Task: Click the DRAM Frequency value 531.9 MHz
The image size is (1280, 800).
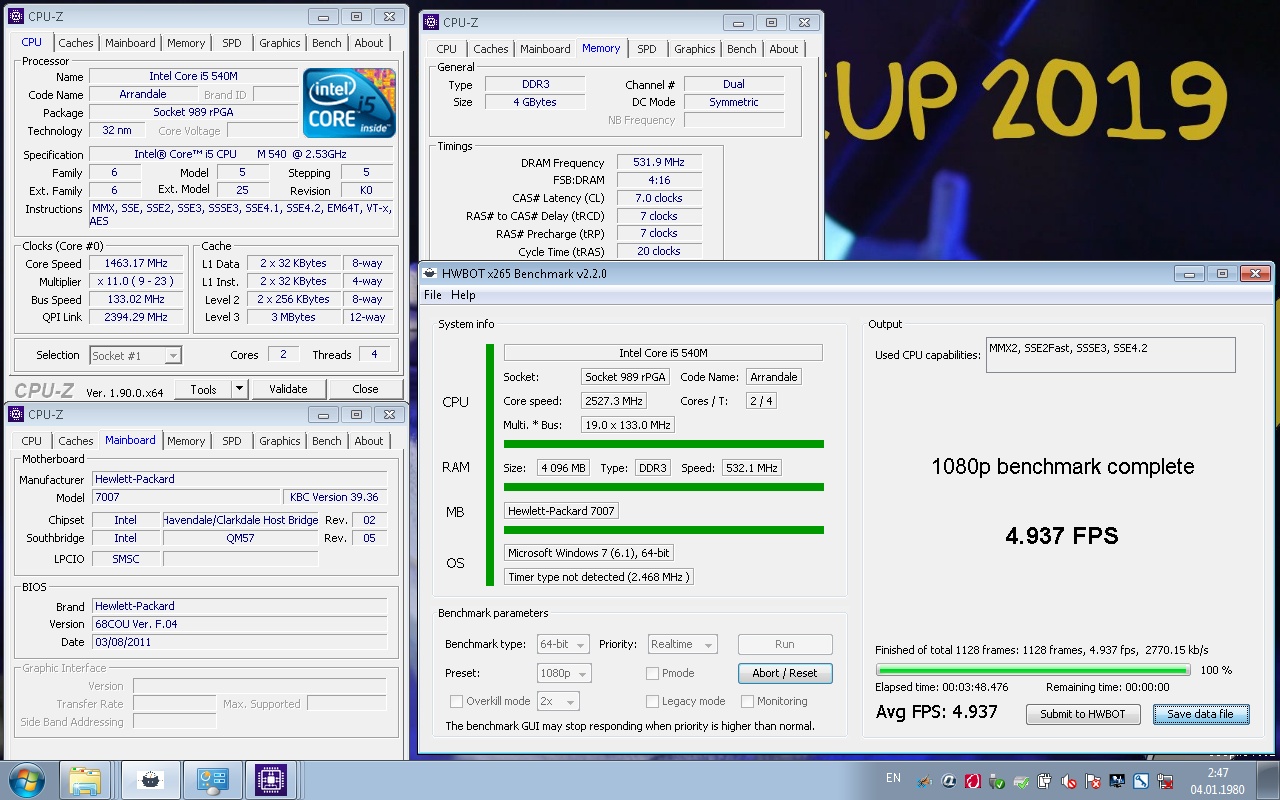Action: [x=659, y=163]
